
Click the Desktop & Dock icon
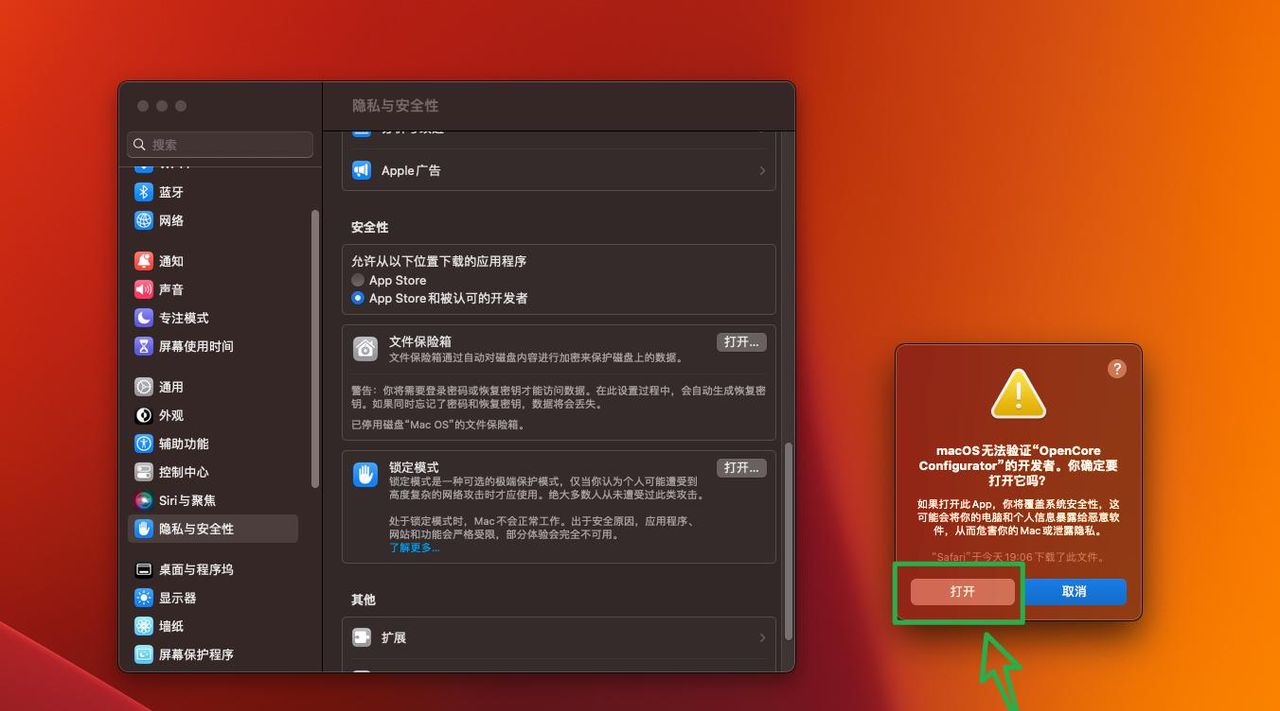point(144,570)
